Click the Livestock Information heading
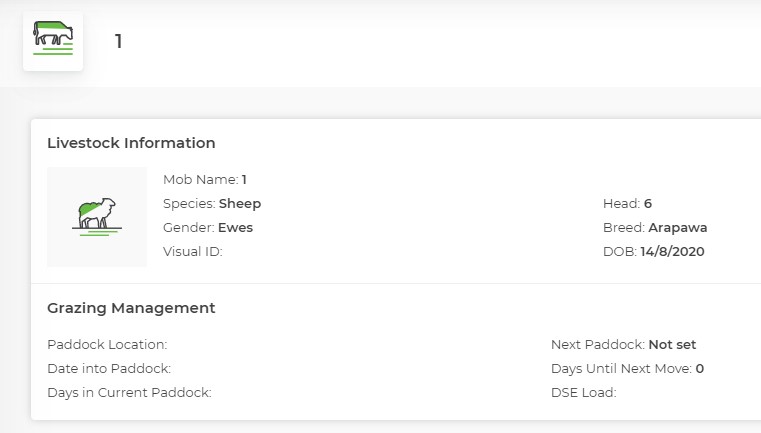Screen dimensions: 761x433 point(131,143)
